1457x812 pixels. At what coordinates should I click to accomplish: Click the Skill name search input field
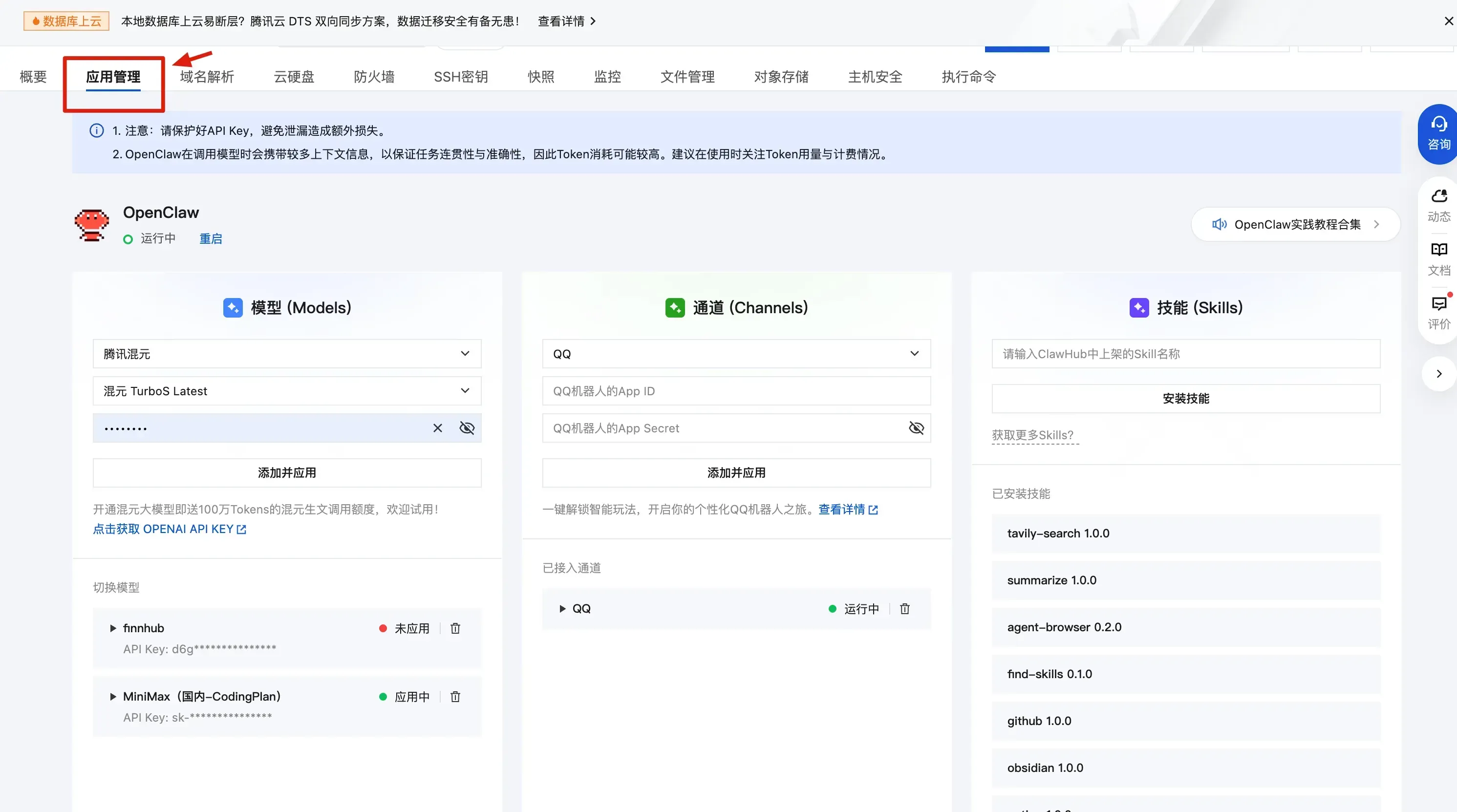click(1185, 353)
